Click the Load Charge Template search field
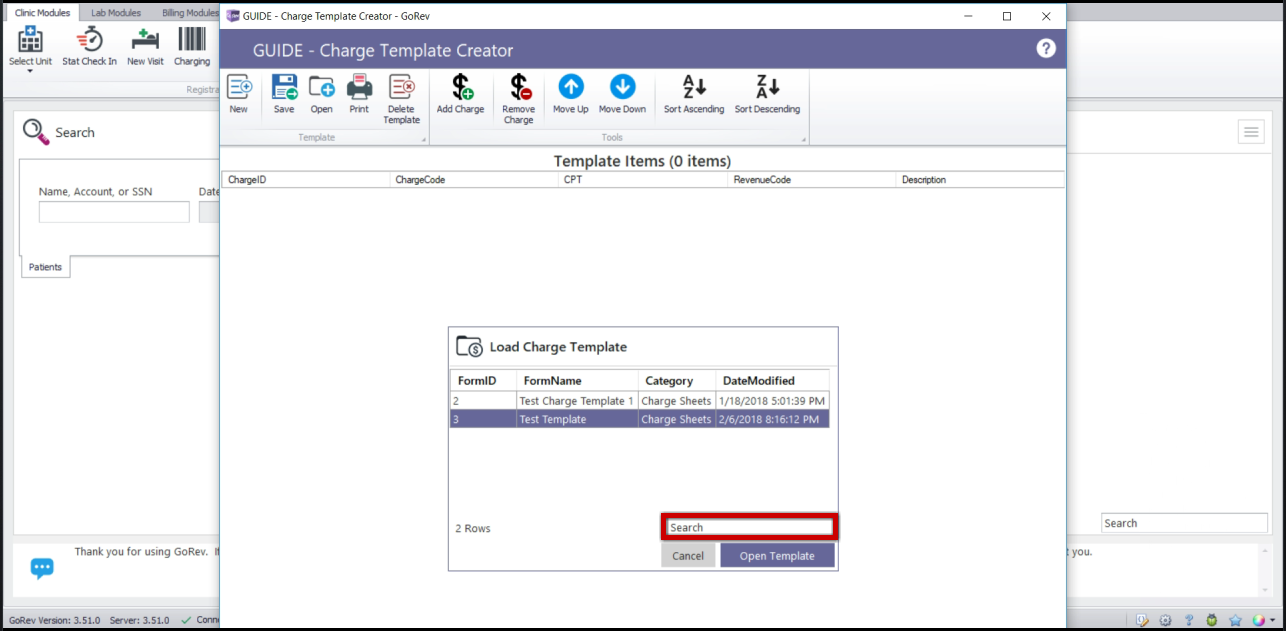 point(749,527)
